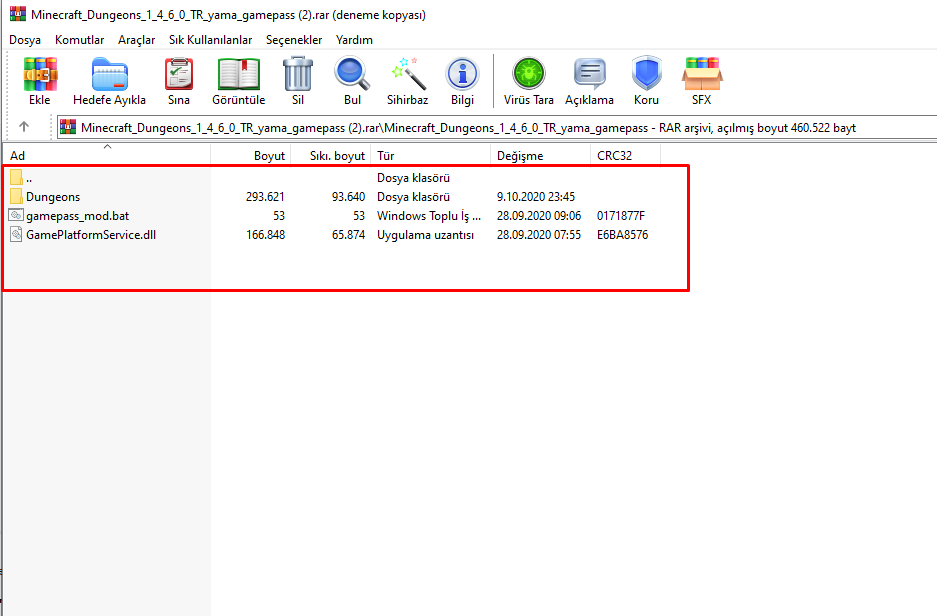Viewport: 937px width, 616px height.
Task: Open the Seçenekler menu
Action: (294, 39)
